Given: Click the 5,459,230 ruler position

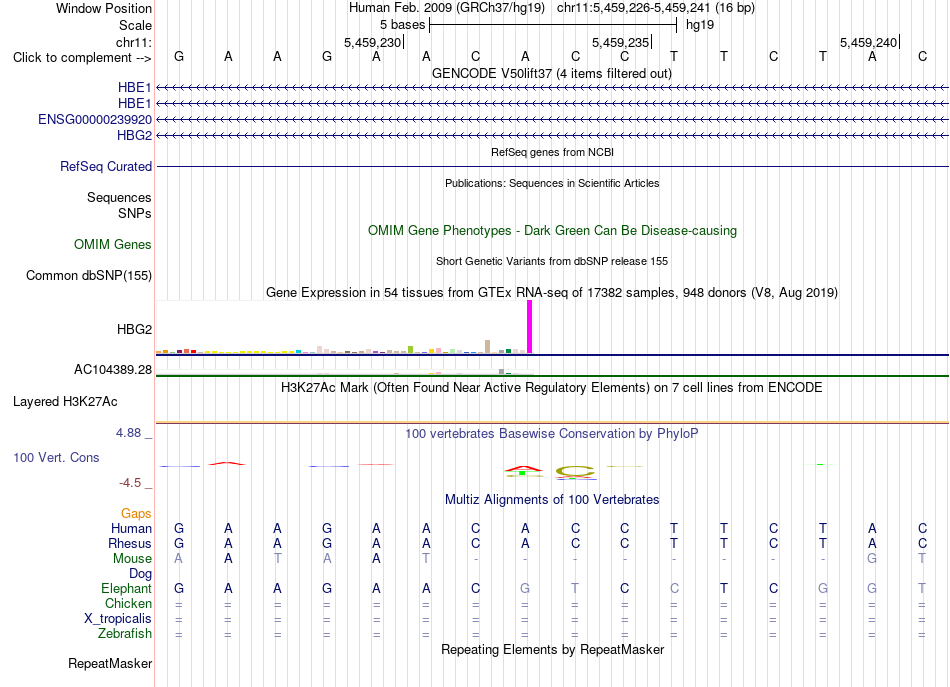Looking at the screenshot, I should point(373,42).
